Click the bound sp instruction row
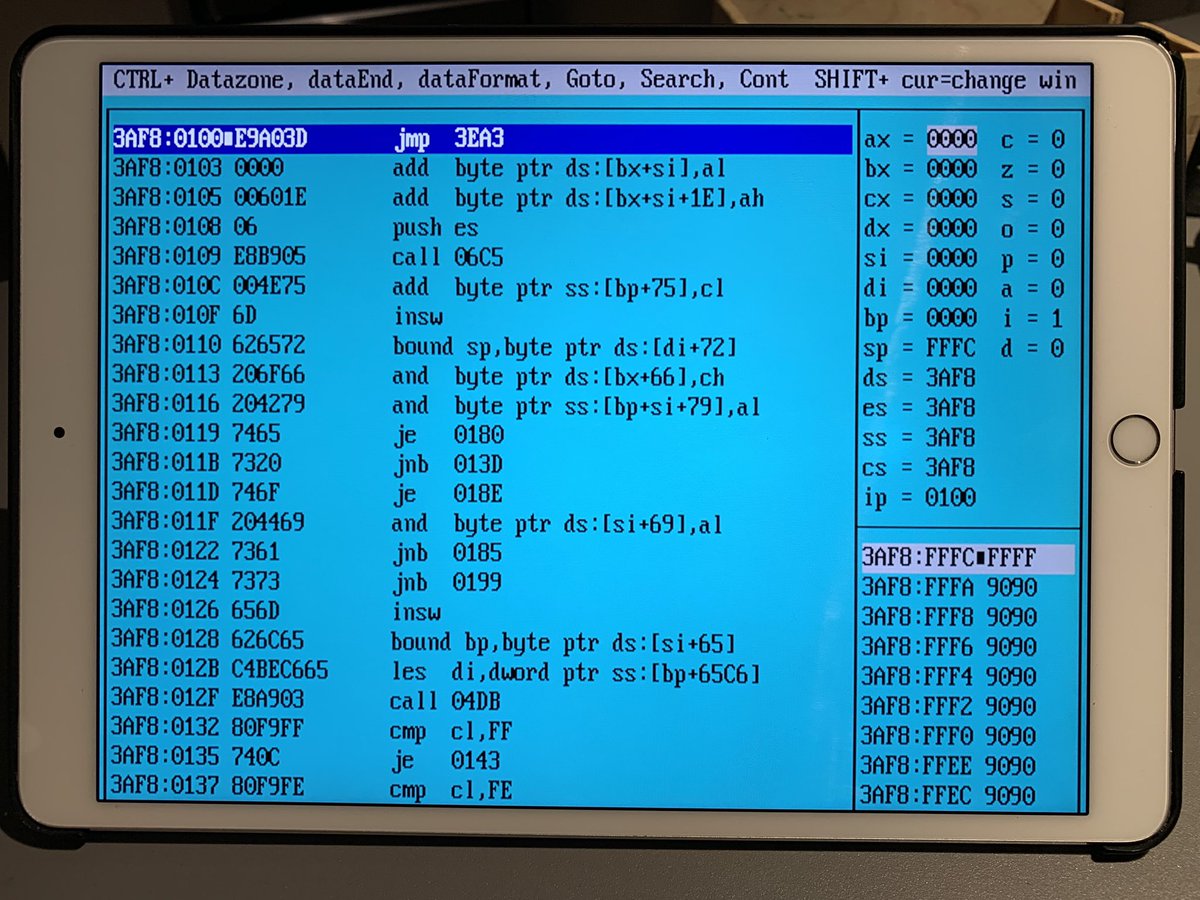The image size is (1200, 900). point(424,346)
